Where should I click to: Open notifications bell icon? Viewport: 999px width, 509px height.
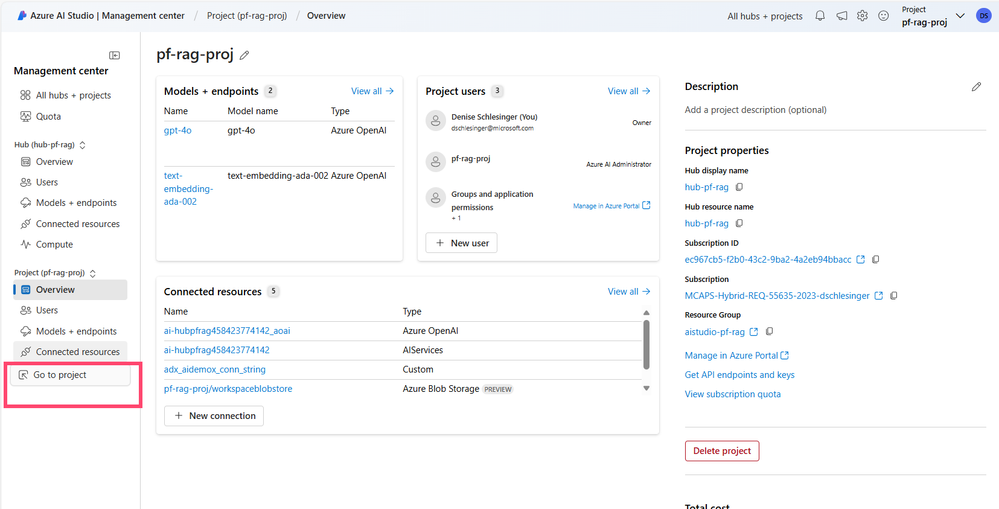[821, 16]
